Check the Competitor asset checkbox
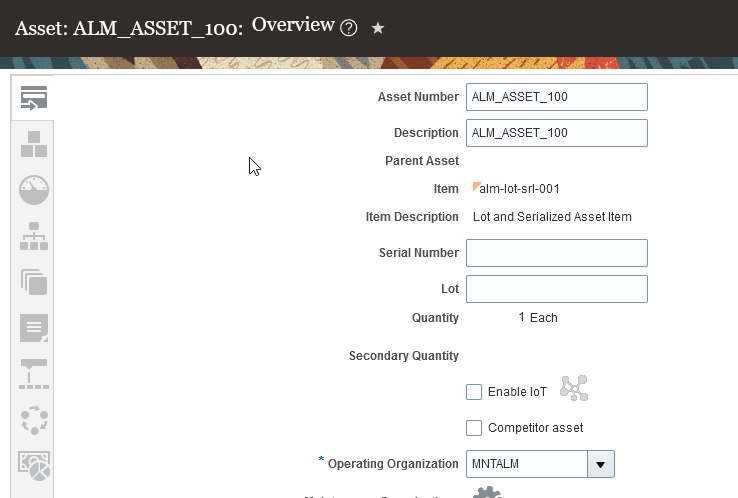 click(x=475, y=428)
